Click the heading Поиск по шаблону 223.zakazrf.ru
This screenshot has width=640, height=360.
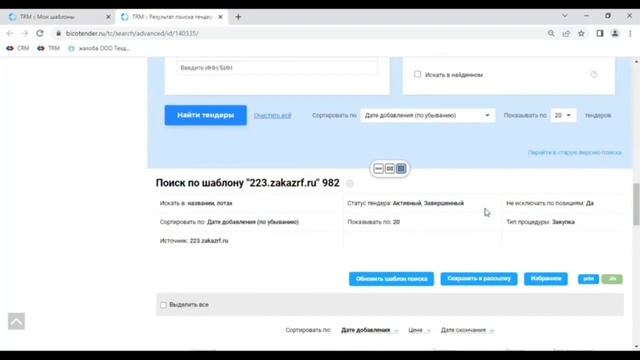[247, 183]
